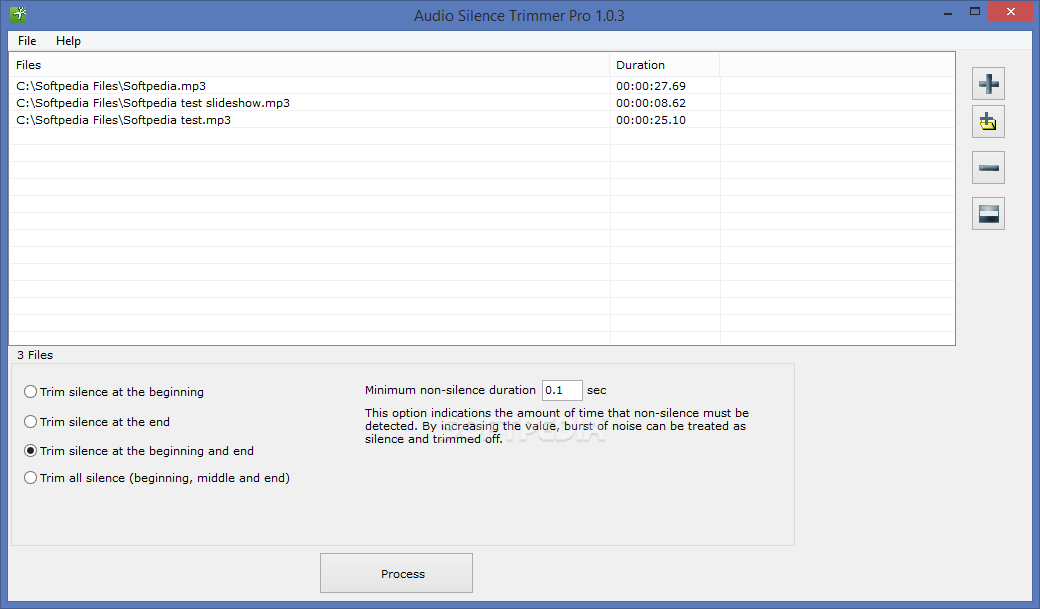Maximize the Audio Silence Trimmer window

pos(974,11)
